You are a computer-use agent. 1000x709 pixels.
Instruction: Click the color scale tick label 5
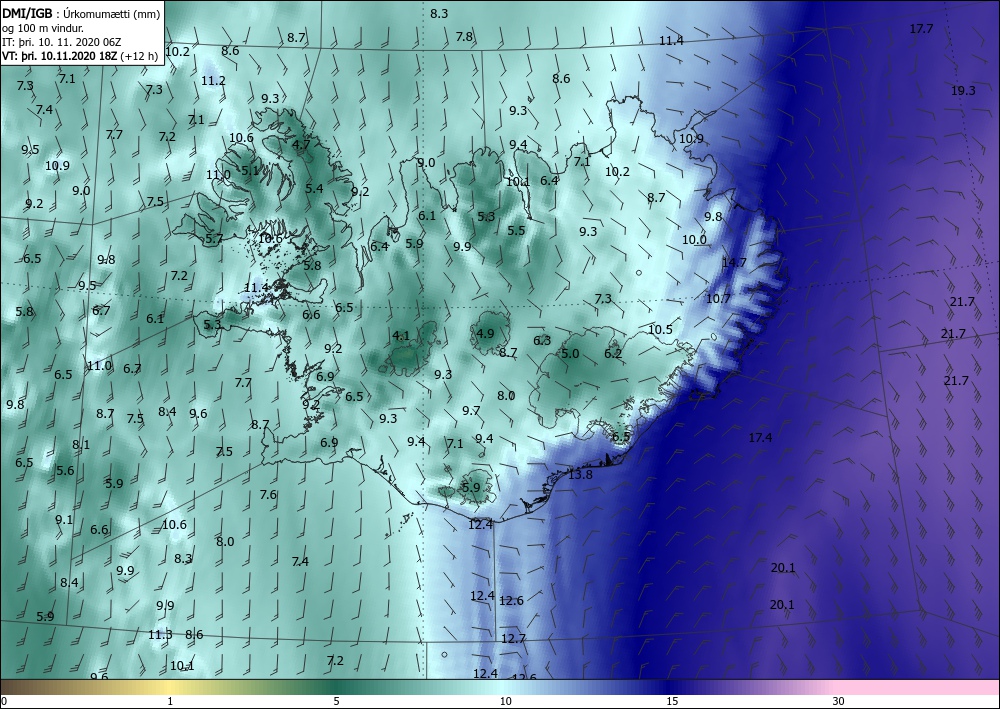pos(336,701)
